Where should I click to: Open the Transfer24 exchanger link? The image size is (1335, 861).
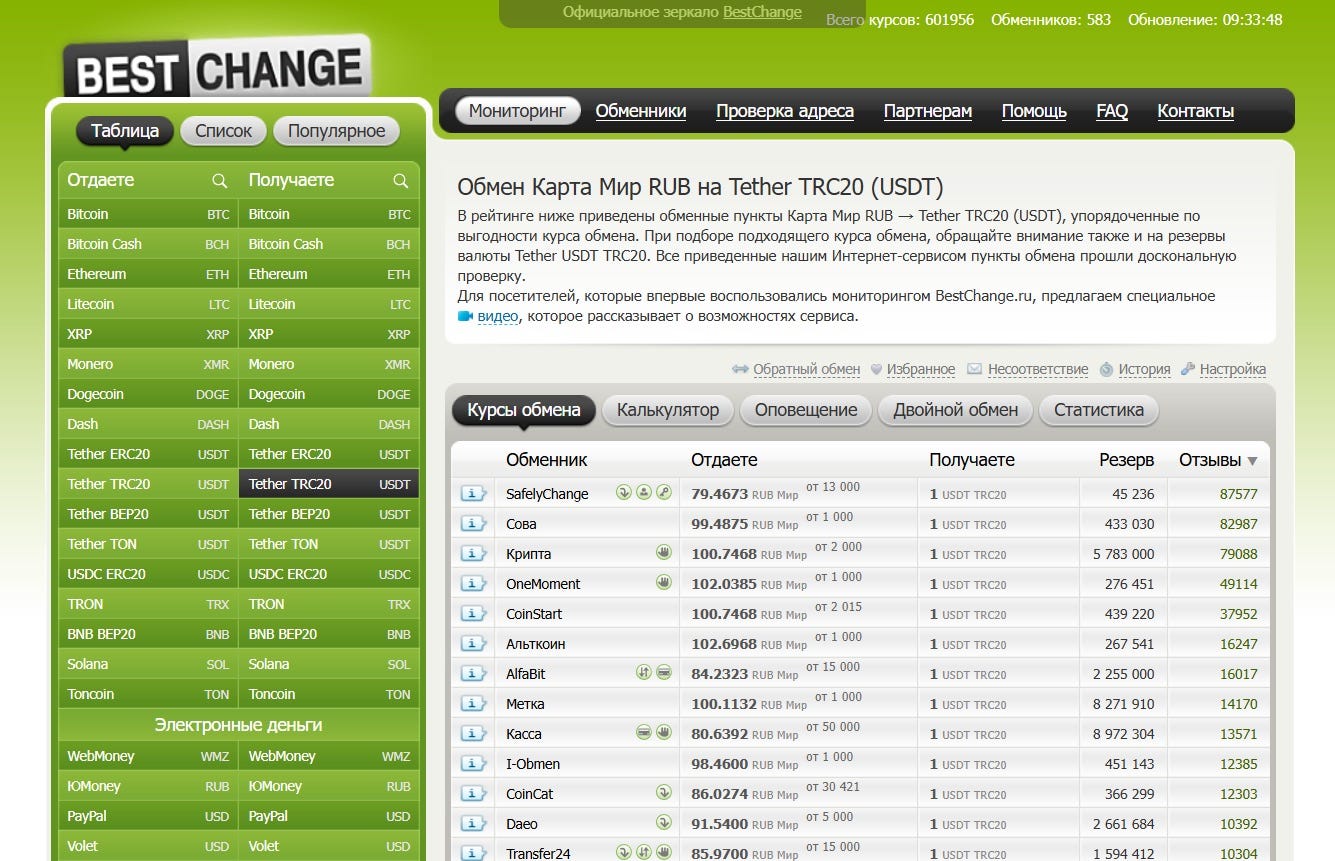538,853
